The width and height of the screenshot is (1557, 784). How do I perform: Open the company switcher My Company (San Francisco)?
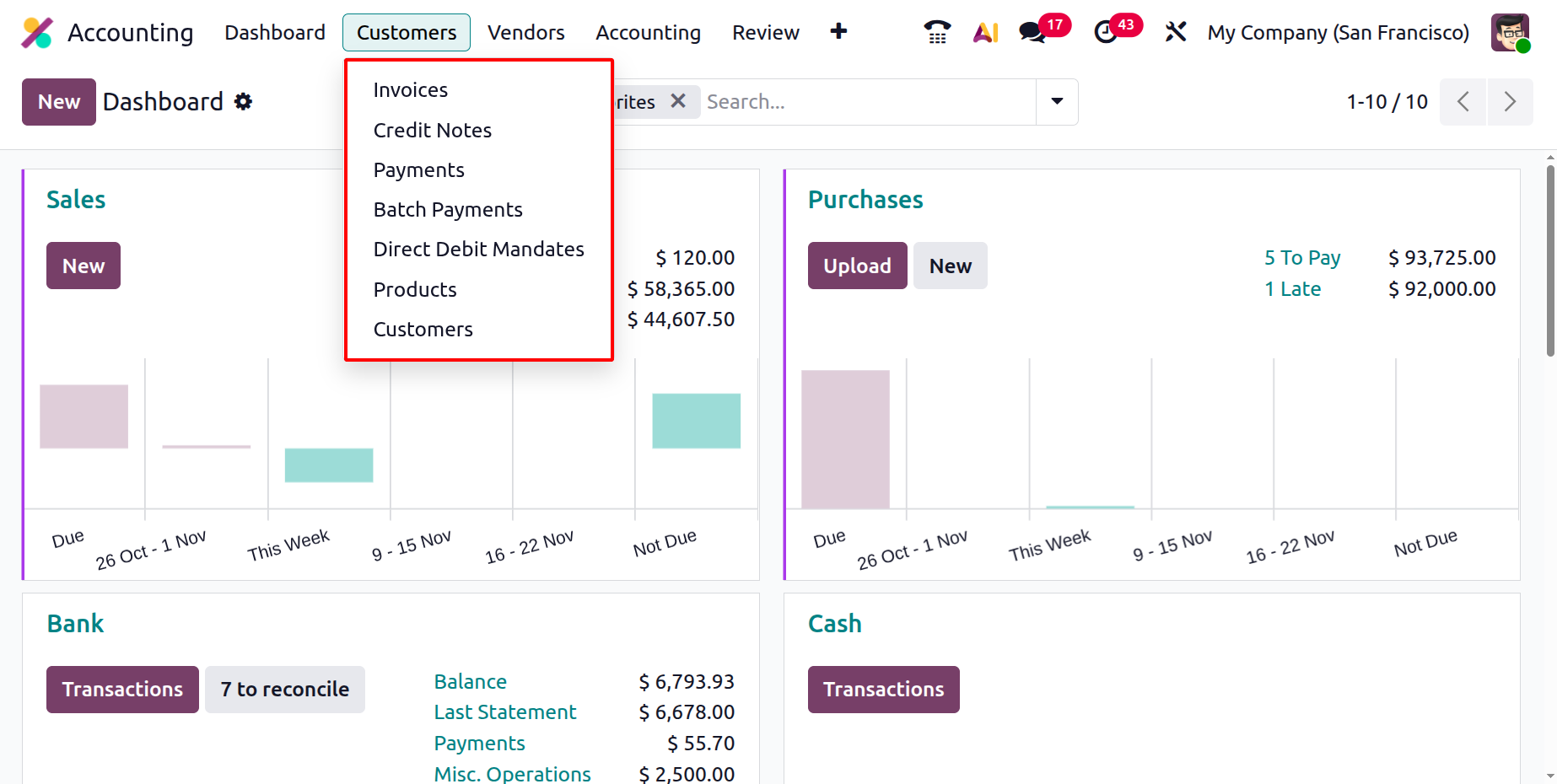pyautogui.click(x=1338, y=32)
